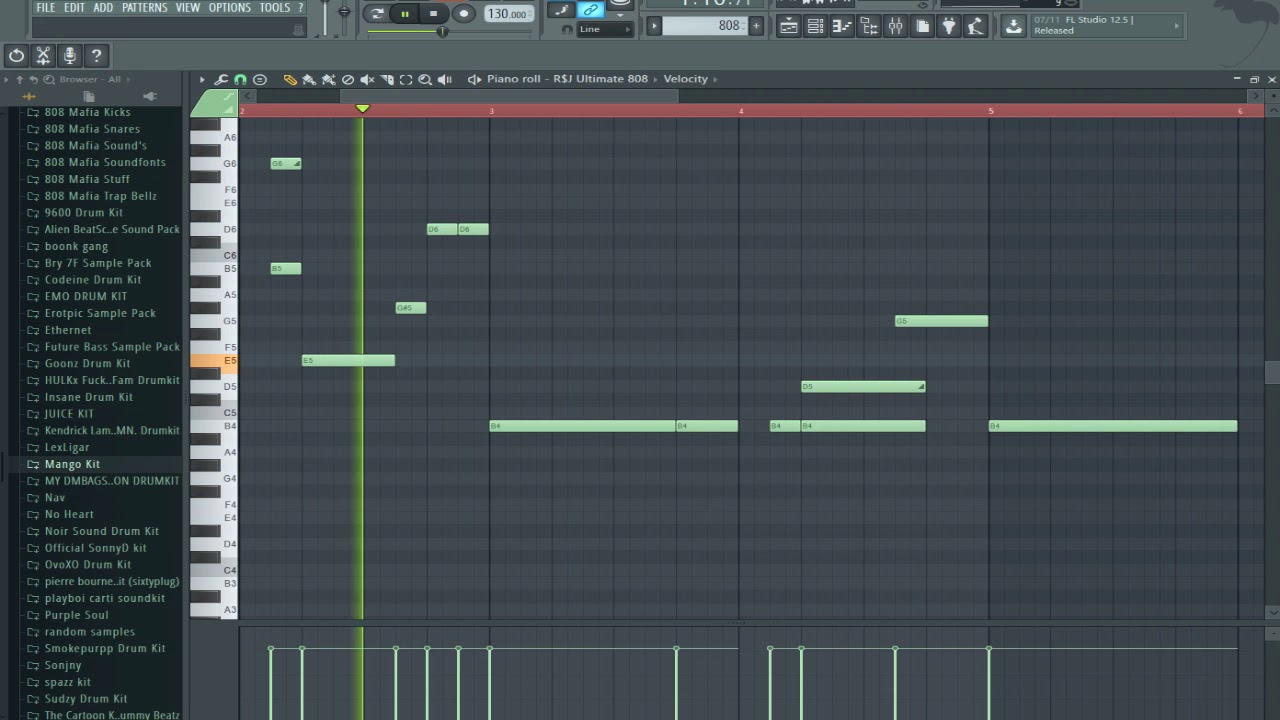
Task: Click the one-click audio recording microphone icon
Action: (69, 56)
